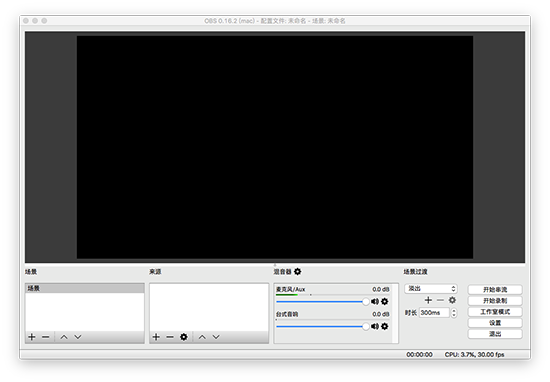
Task: Click the 麦克风/Aux label in the mixer
Action: 290,289
